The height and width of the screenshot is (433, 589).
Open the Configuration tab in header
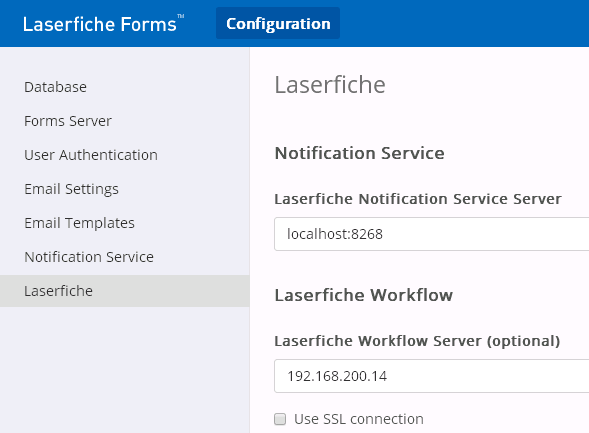coord(278,23)
